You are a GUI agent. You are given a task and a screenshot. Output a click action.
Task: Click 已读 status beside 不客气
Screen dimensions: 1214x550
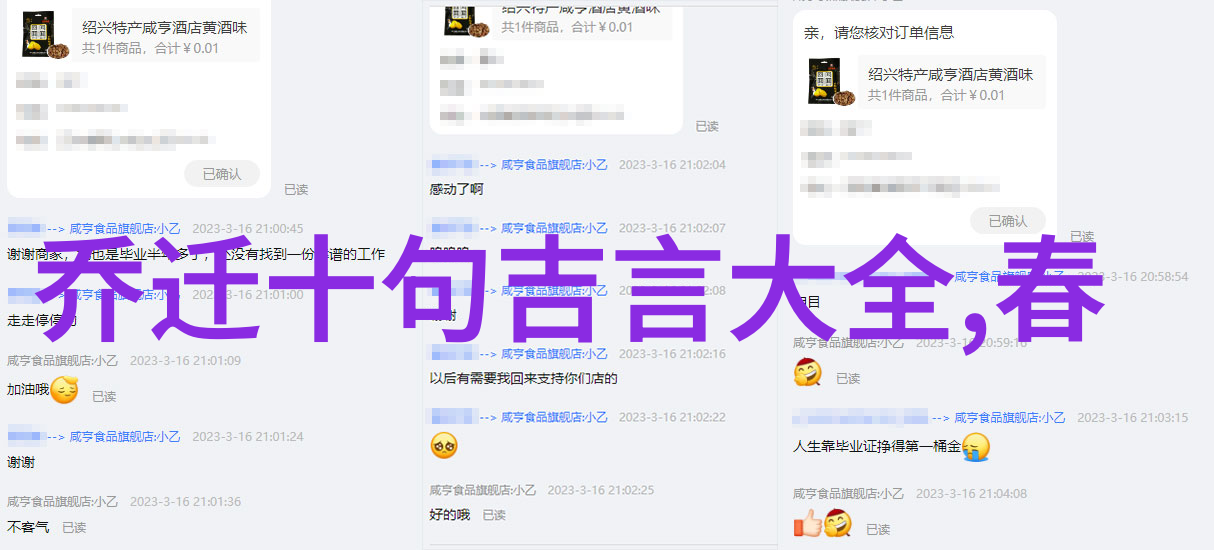pos(74,527)
